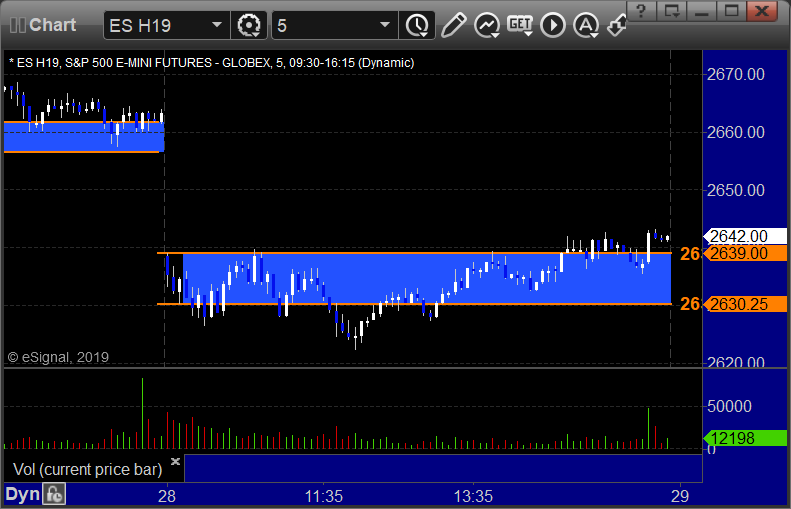The image size is (791, 509).
Task: Open the studies line chart icon
Action: (487, 25)
